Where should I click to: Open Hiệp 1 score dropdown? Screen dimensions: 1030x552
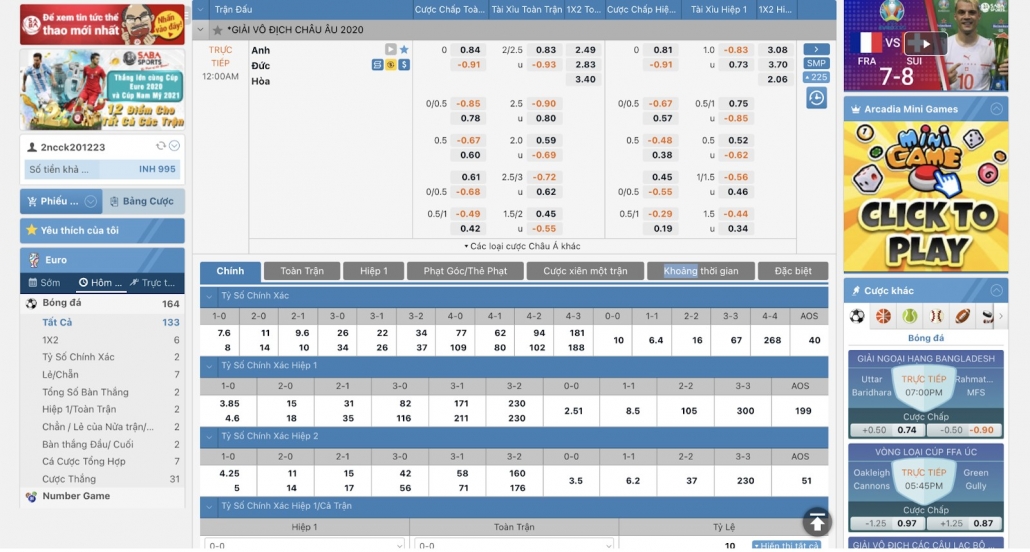point(304,544)
